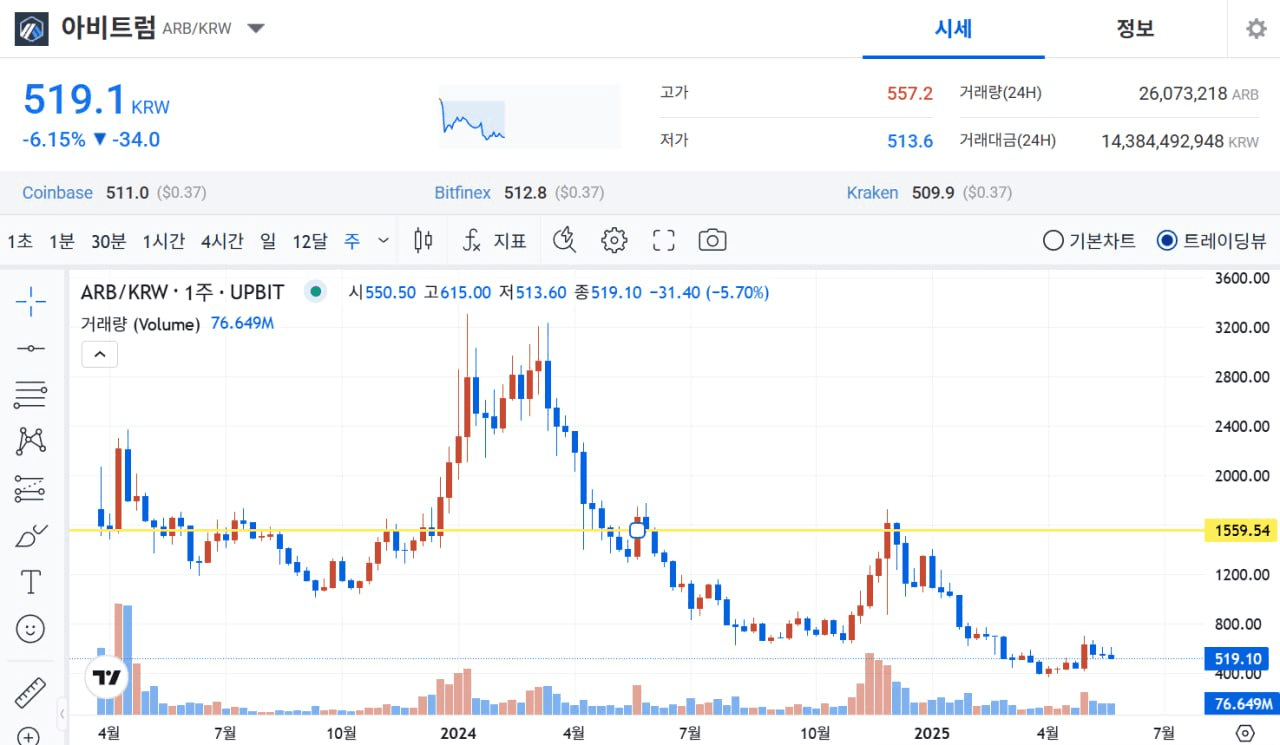
Task: Take a chart snapshot with camera icon
Action: [712, 240]
